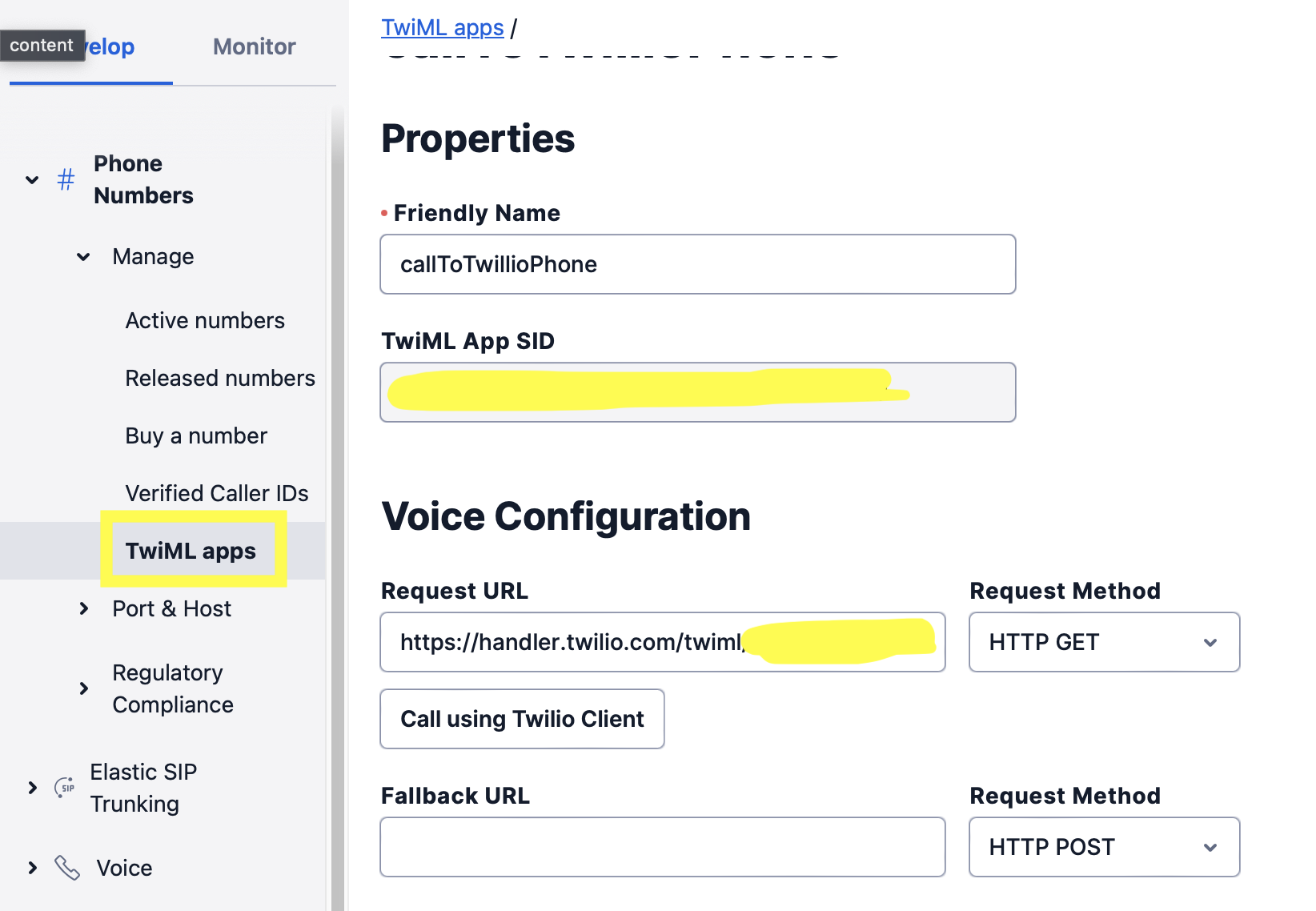Viewport: 1316px width, 911px height.
Task: Open the Request Method dropdown showing HTTP GET
Action: pos(1104,642)
